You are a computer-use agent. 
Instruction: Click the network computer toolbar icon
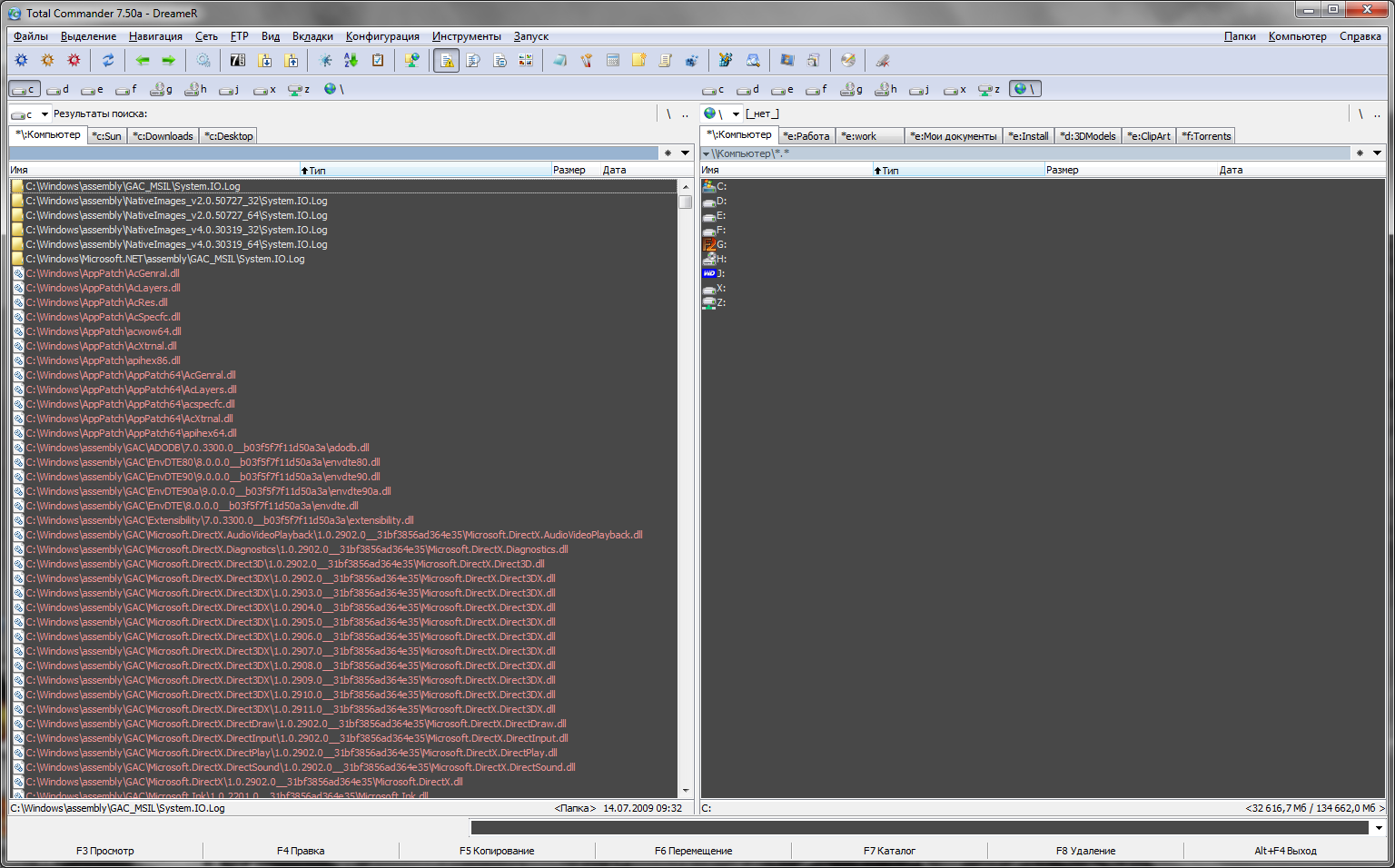(x=412, y=60)
